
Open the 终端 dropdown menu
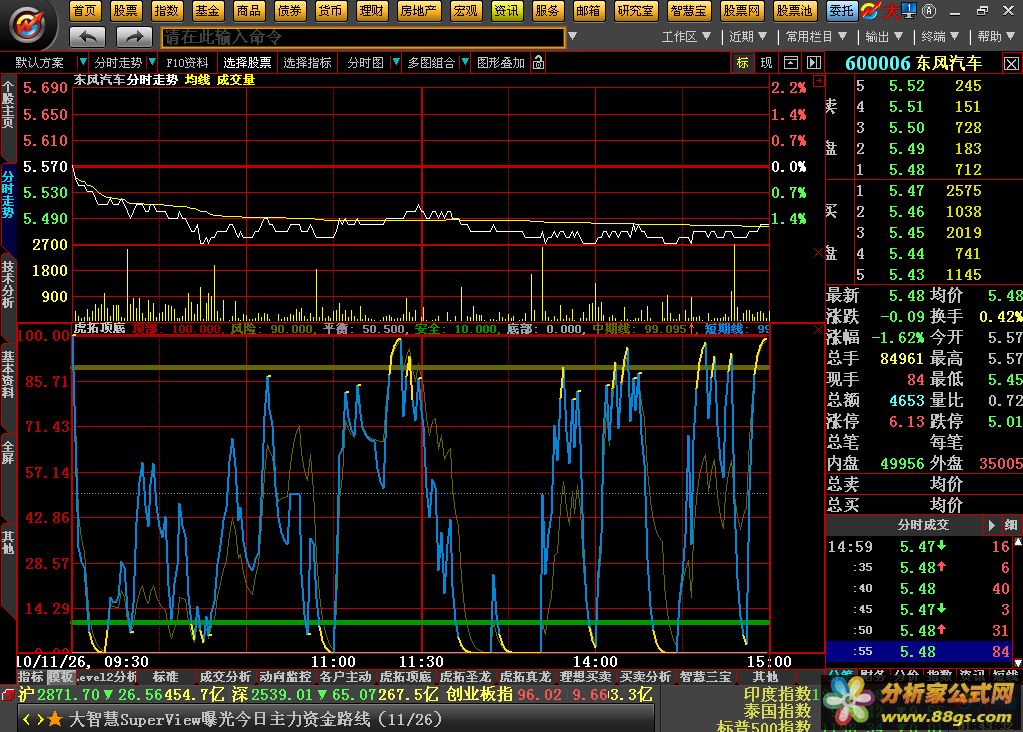click(x=940, y=37)
